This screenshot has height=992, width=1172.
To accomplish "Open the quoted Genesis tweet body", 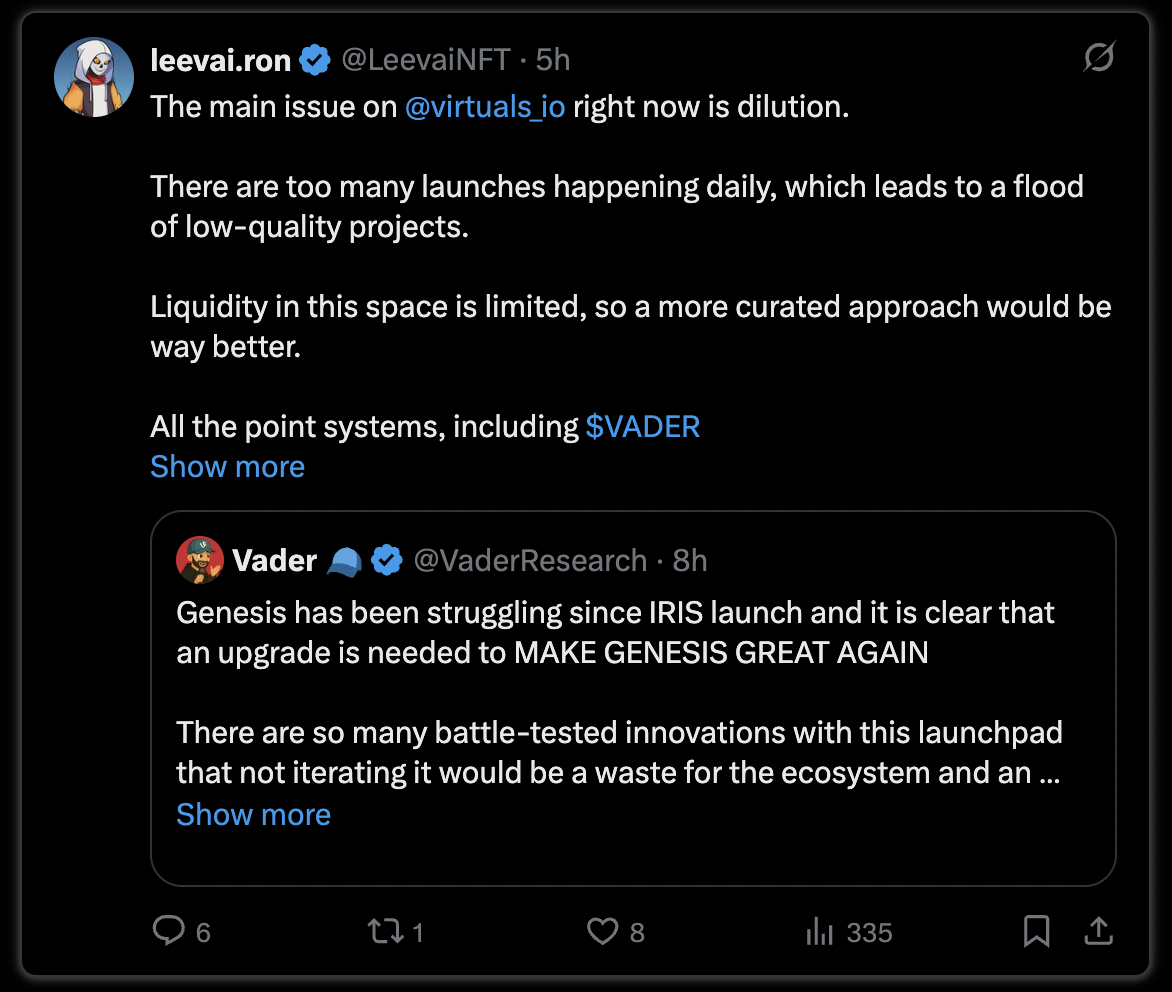I will [x=619, y=692].
